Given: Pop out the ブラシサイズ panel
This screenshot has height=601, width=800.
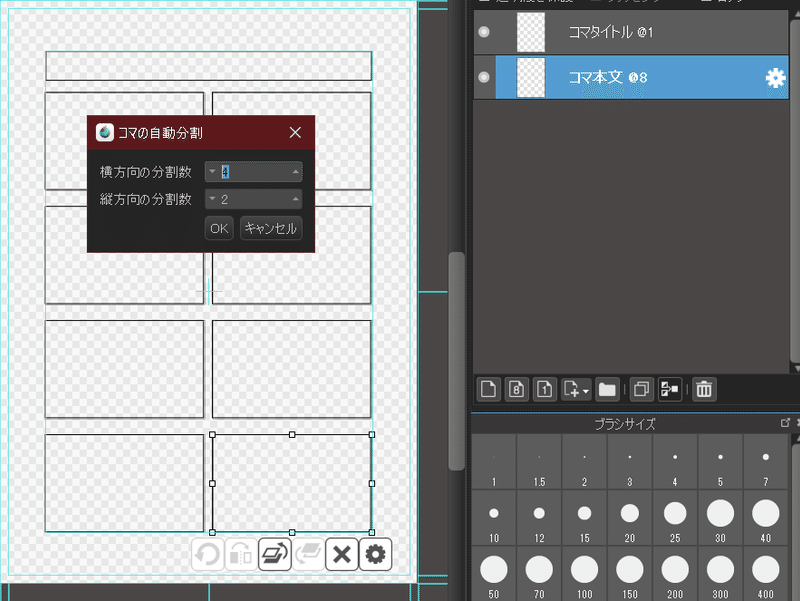Looking at the screenshot, I should click(x=785, y=422).
